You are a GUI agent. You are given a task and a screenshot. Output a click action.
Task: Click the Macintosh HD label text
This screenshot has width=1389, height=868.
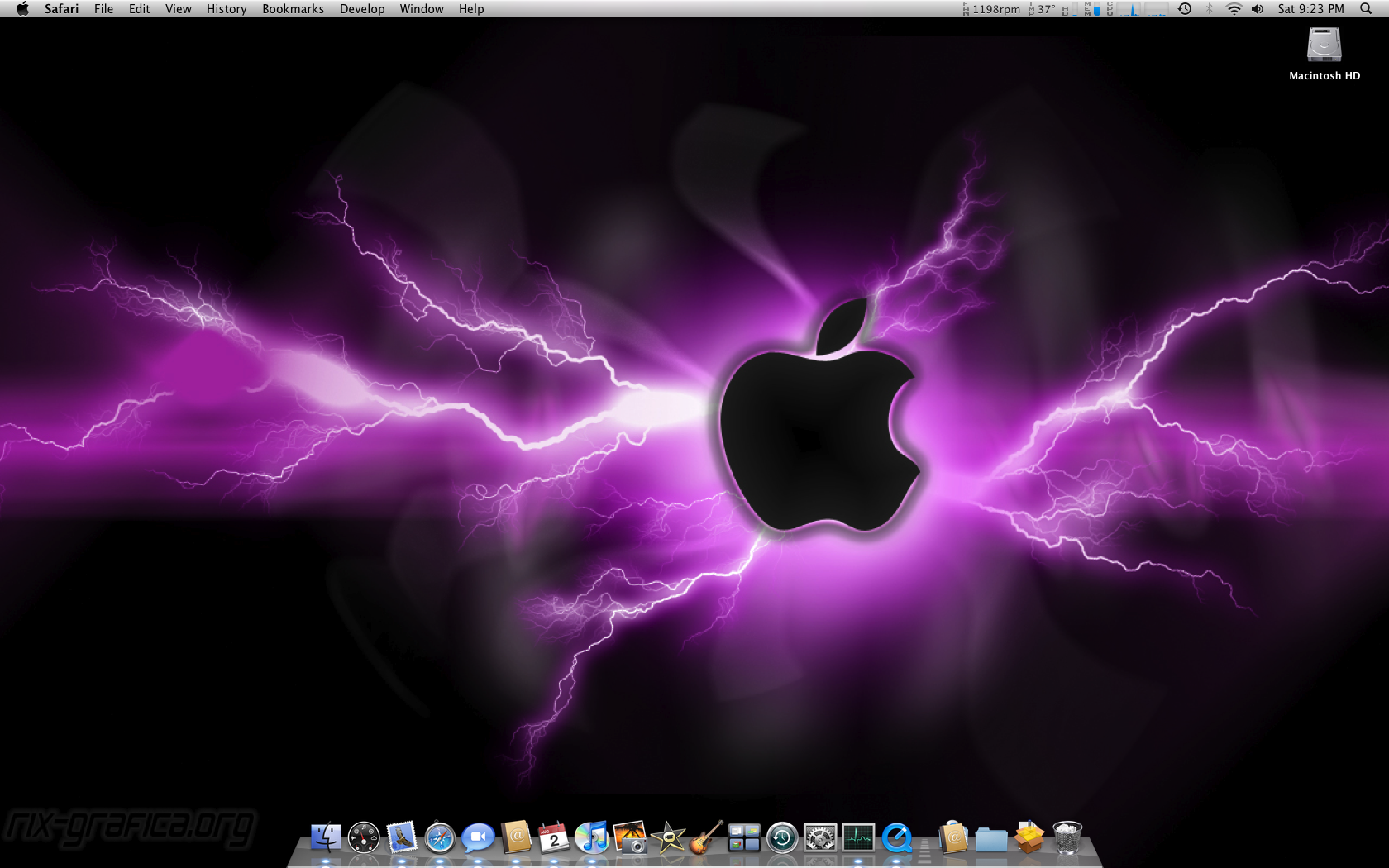(1325, 76)
